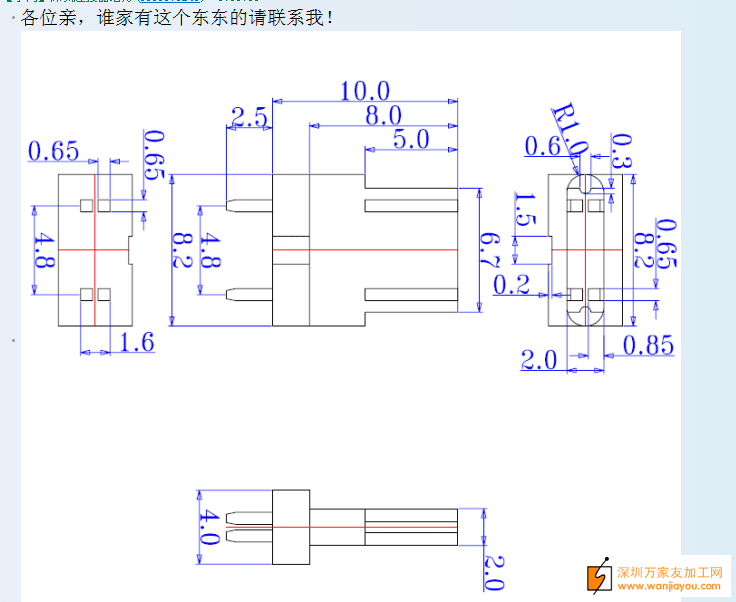Click the 2.5 pin length dimension
Image resolution: width=736 pixels, height=602 pixels.
(x=248, y=118)
